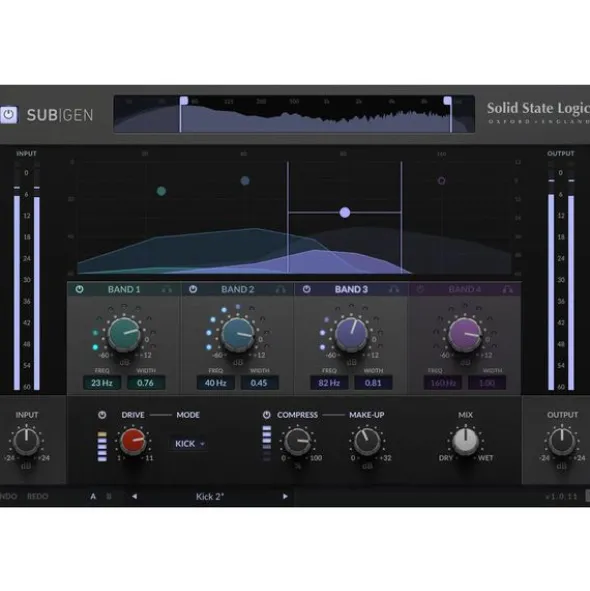This screenshot has height=591, width=590.
Task: Select the BAND 3 header tab
Action: (x=351, y=289)
